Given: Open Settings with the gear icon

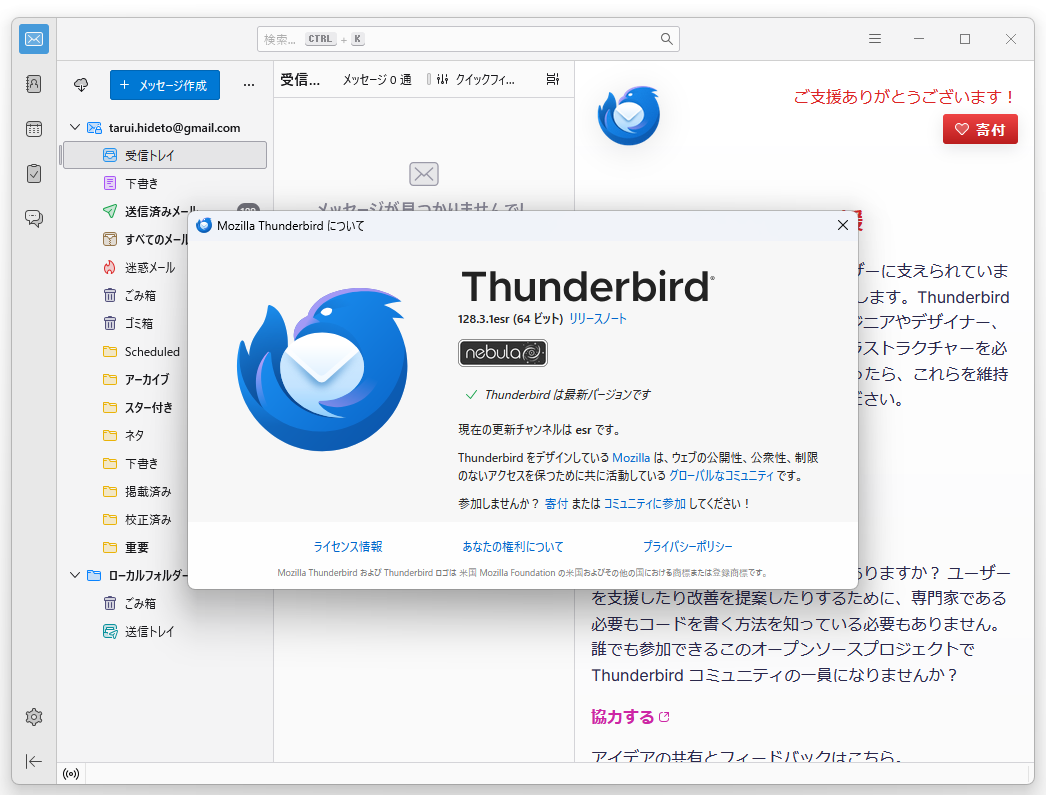Looking at the screenshot, I should [33, 717].
